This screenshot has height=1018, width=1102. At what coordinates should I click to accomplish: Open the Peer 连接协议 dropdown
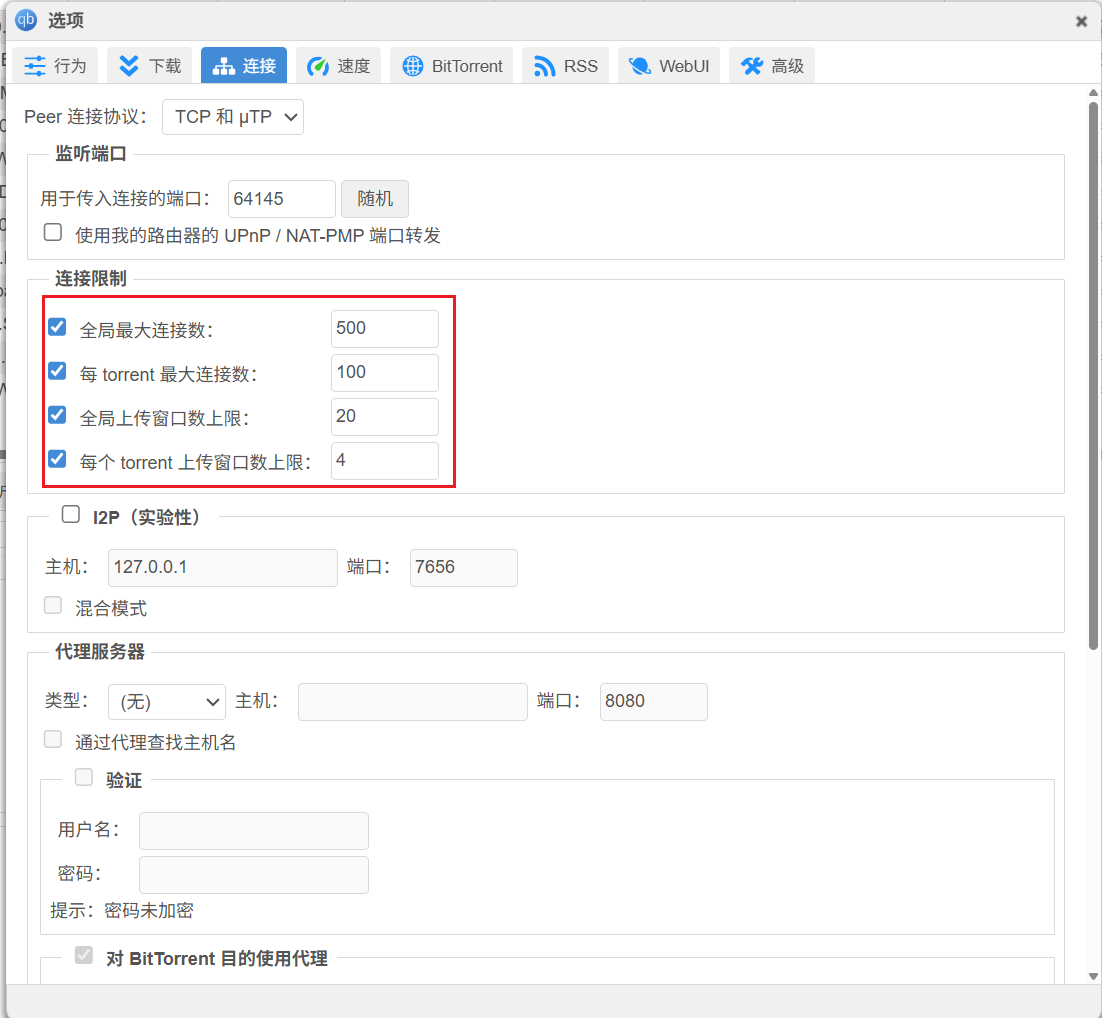(233, 117)
